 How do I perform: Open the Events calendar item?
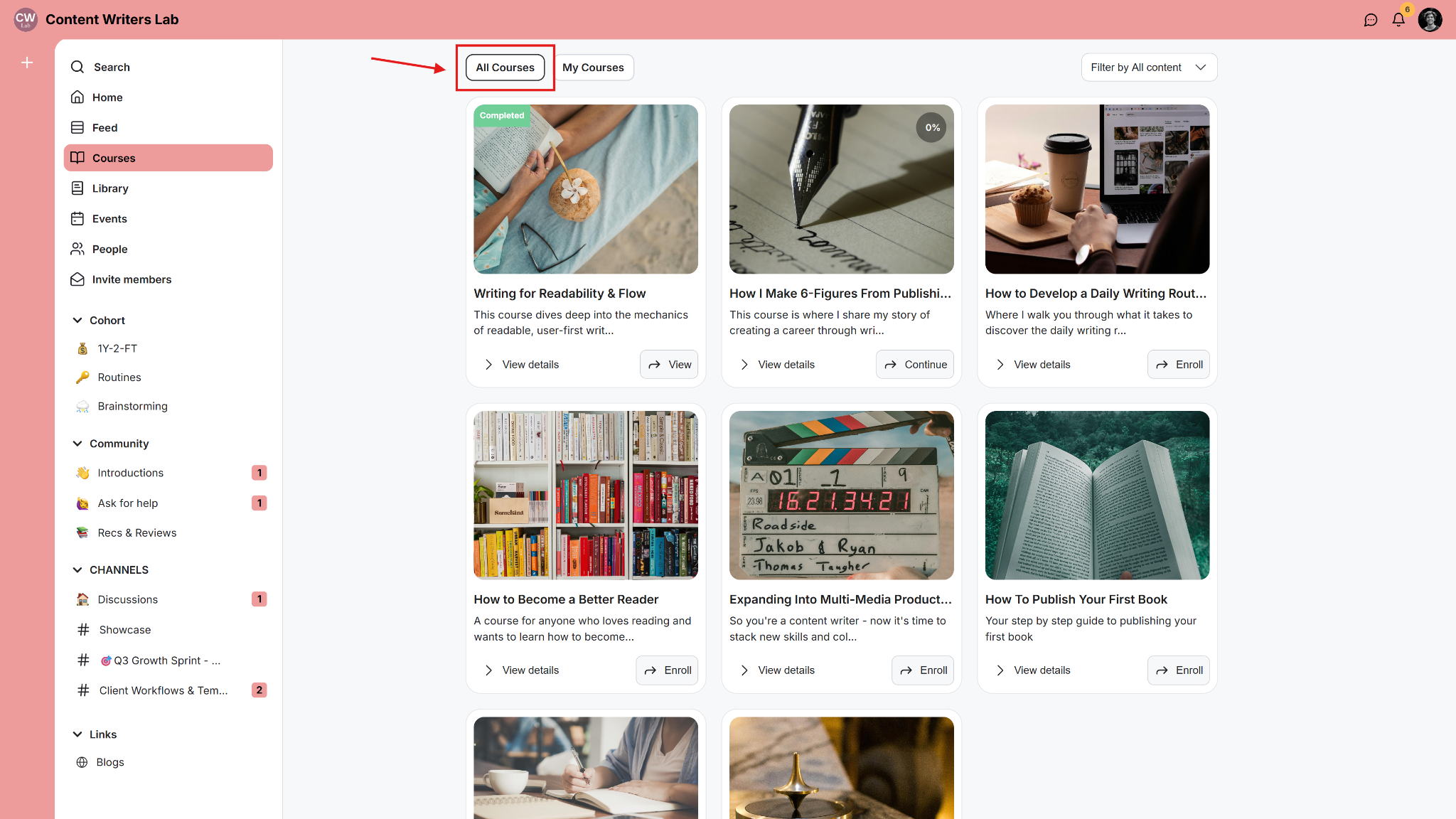pos(109,219)
